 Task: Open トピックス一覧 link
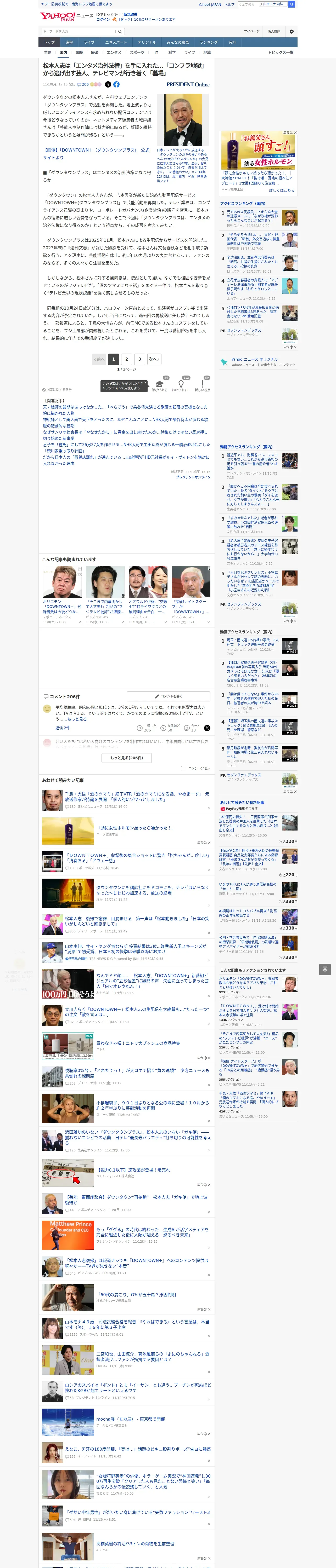coord(281,52)
